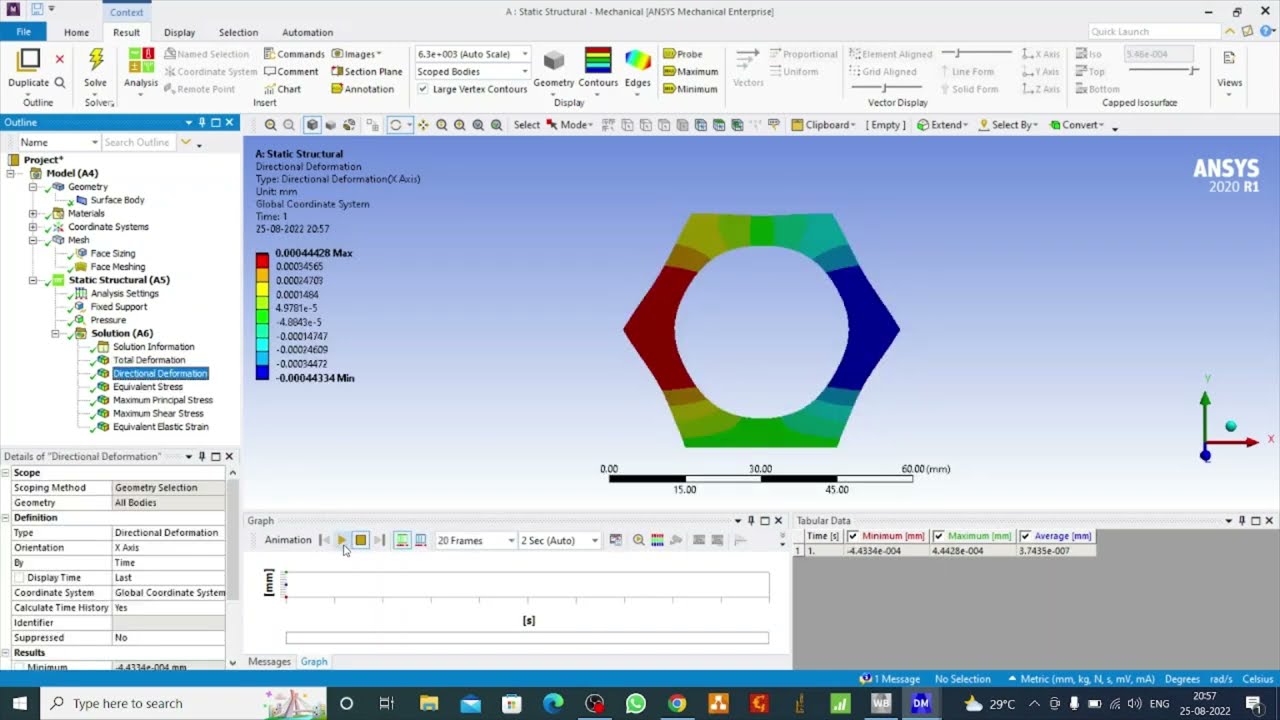Open the Scoped Bodies dropdown
This screenshot has width=1280, height=720.
click(x=473, y=72)
